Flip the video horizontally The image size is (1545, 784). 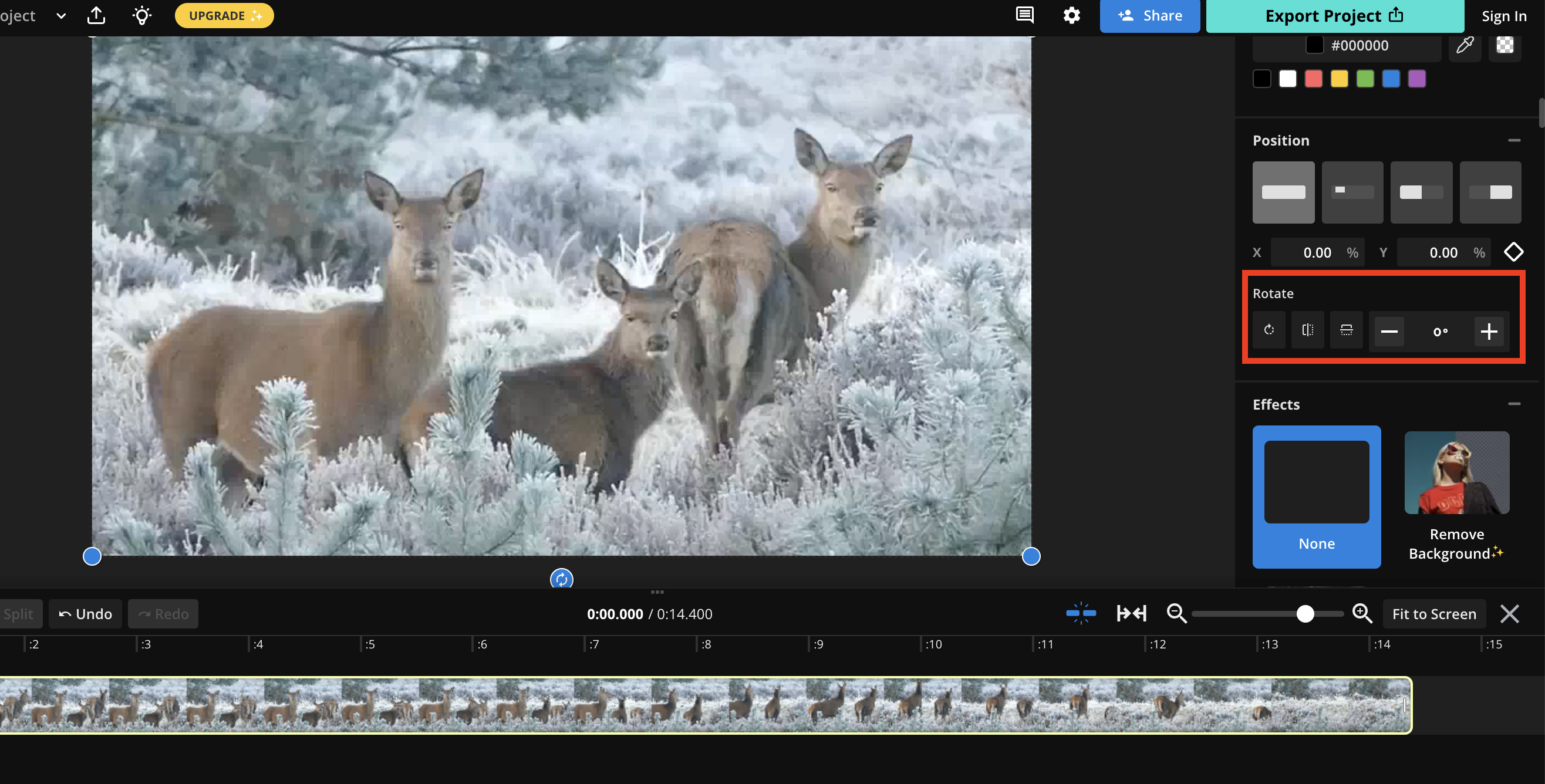tap(1307, 330)
